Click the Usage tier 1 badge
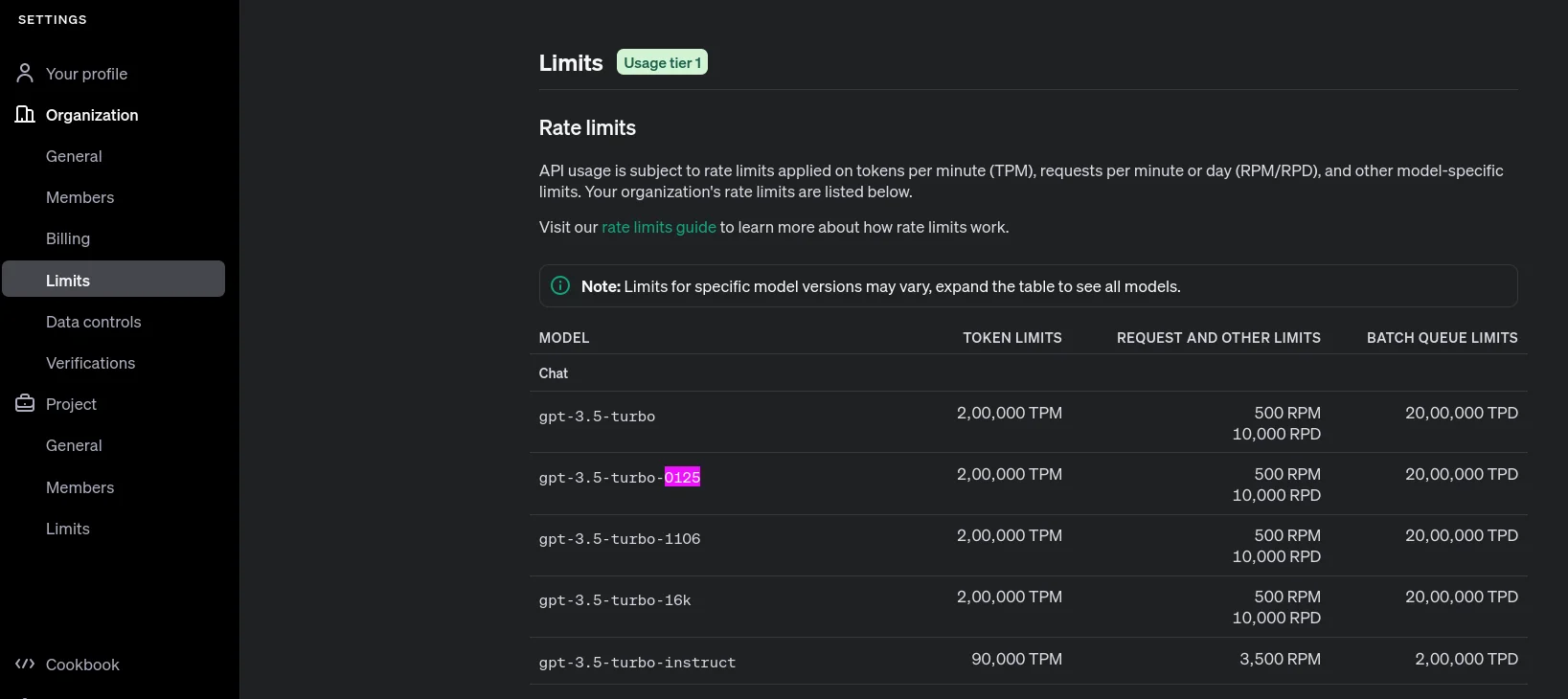The height and width of the screenshot is (699, 1568). 662,62
